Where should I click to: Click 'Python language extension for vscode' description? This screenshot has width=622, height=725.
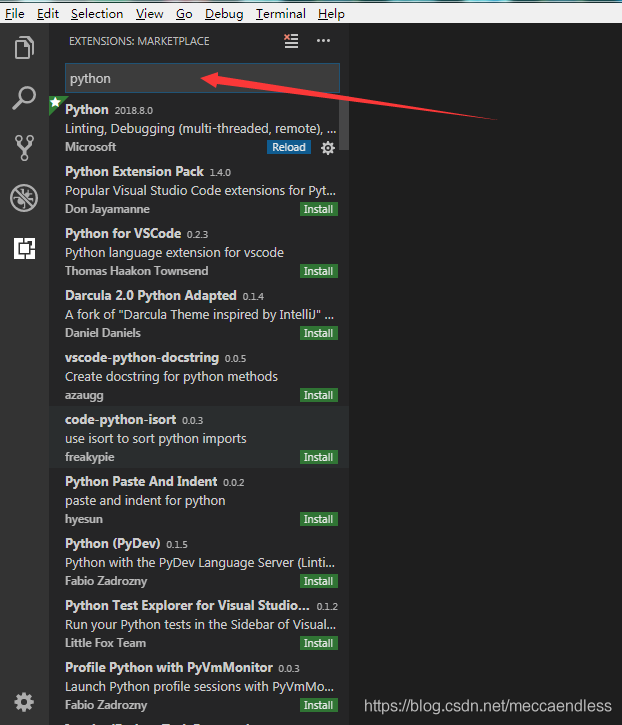(x=174, y=253)
